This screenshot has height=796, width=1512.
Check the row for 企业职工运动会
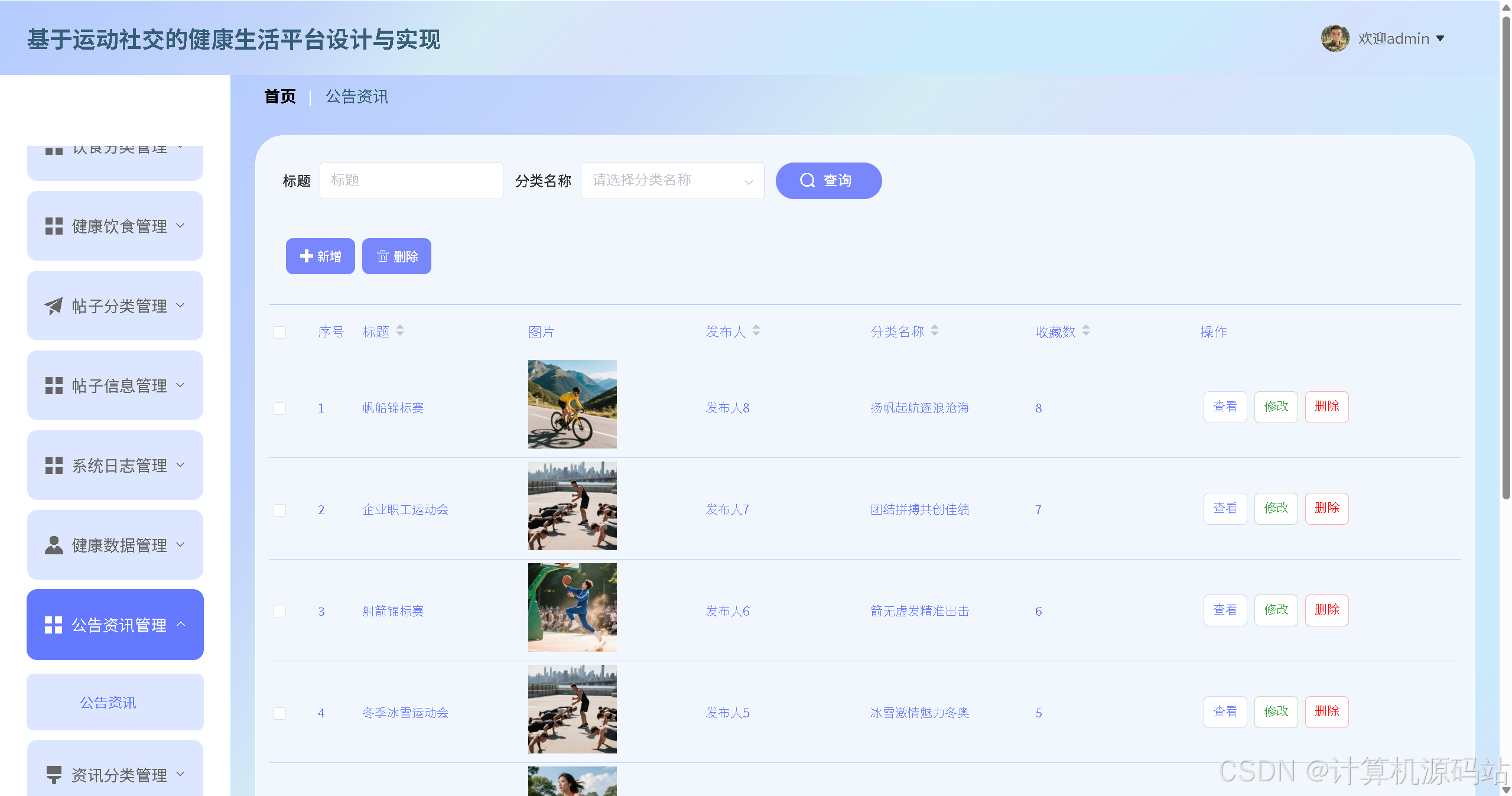pos(280,510)
